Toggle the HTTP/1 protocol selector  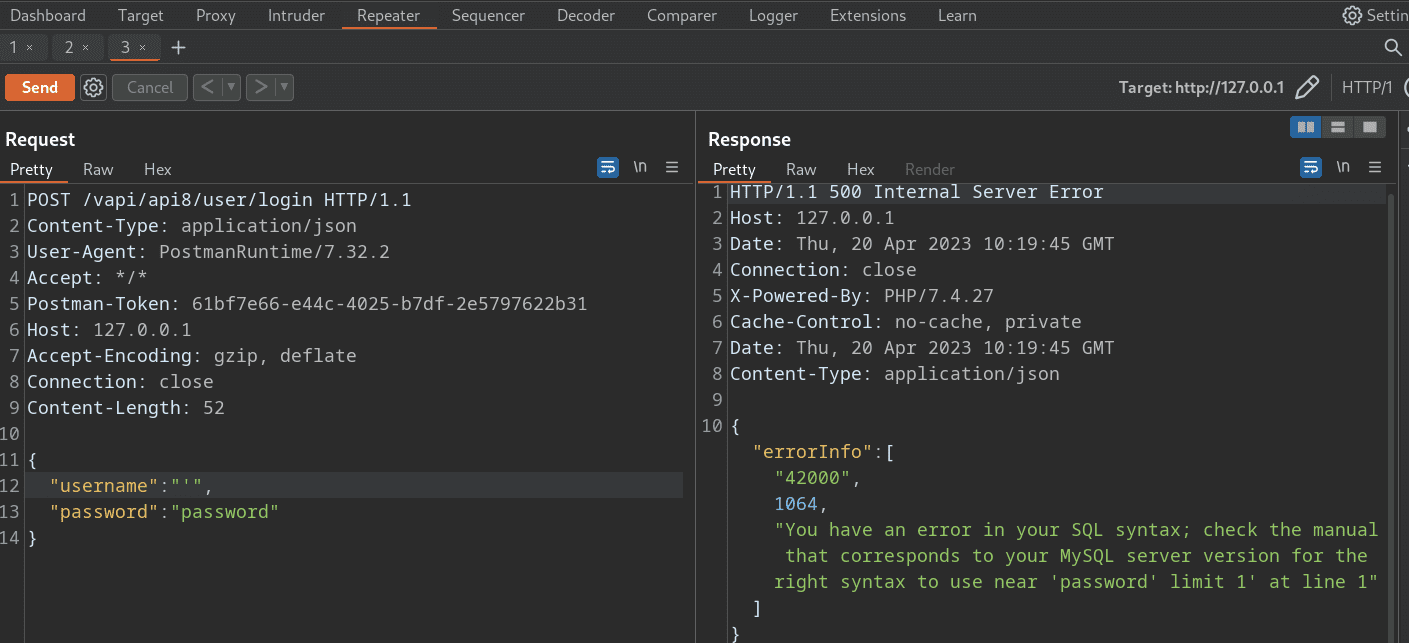[x=1367, y=87]
